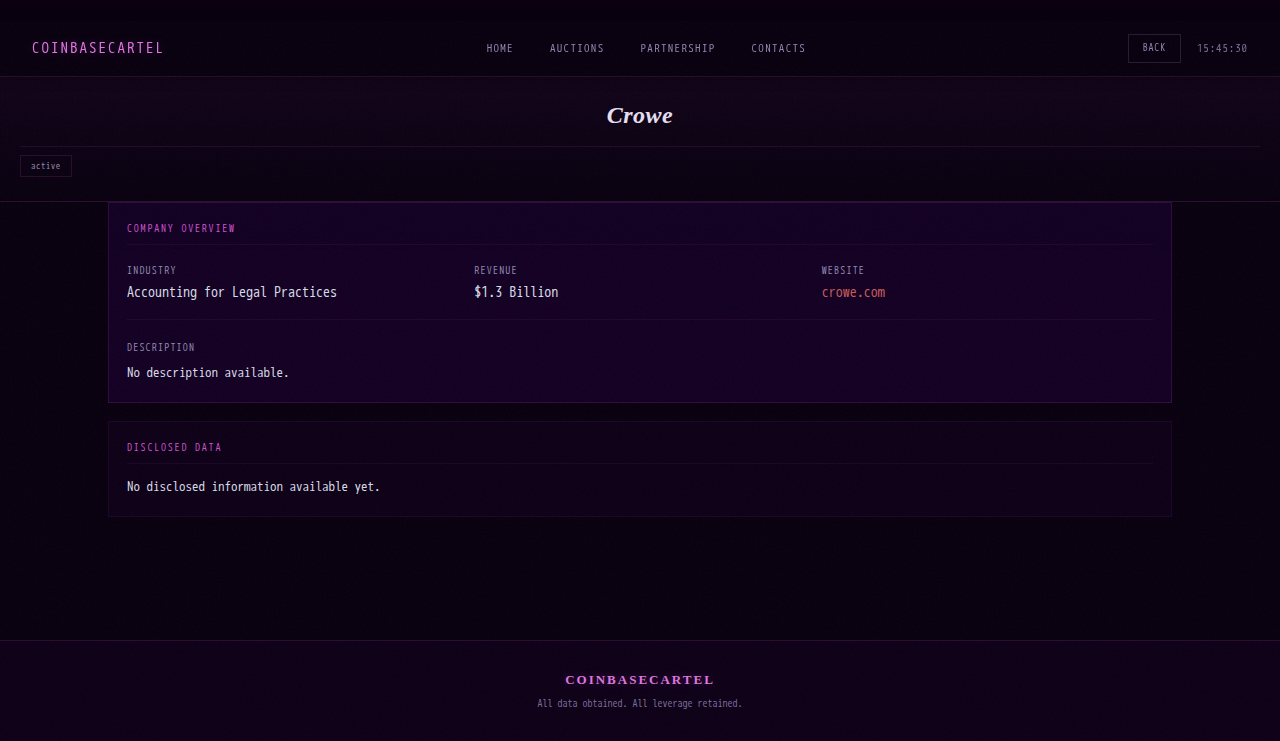Select the Accounting for Legal Practices value
Image resolution: width=1280 pixels, height=741 pixels.
click(232, 292)
